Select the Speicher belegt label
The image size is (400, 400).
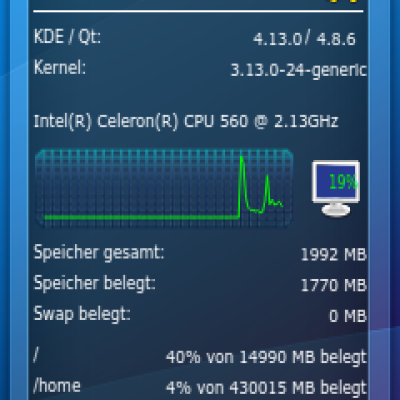pos(95,283)
